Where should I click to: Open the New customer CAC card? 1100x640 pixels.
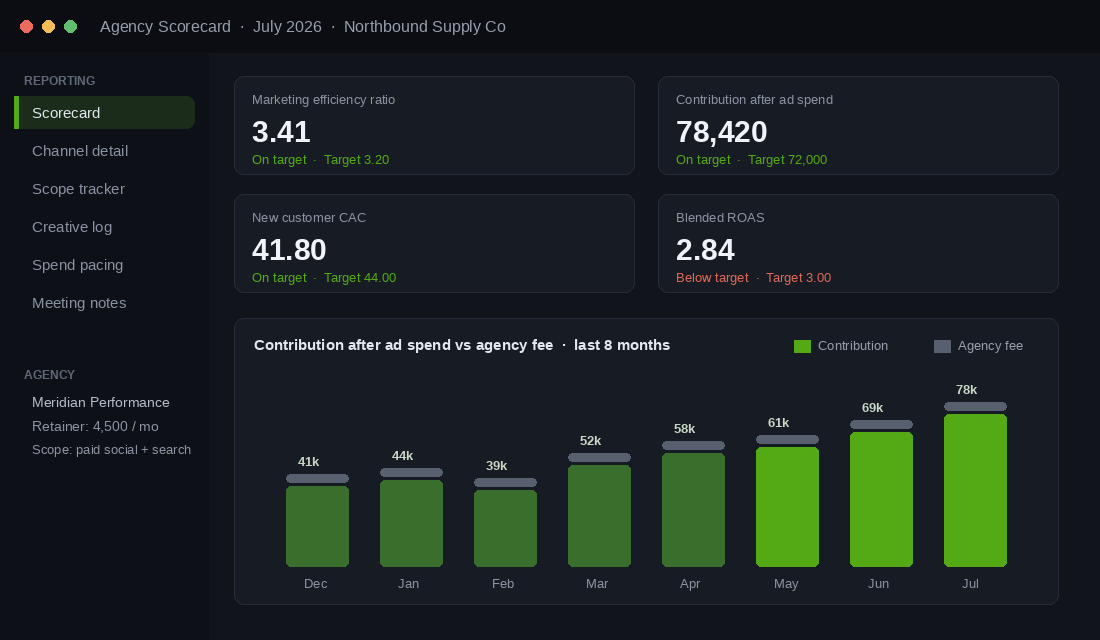434,244
